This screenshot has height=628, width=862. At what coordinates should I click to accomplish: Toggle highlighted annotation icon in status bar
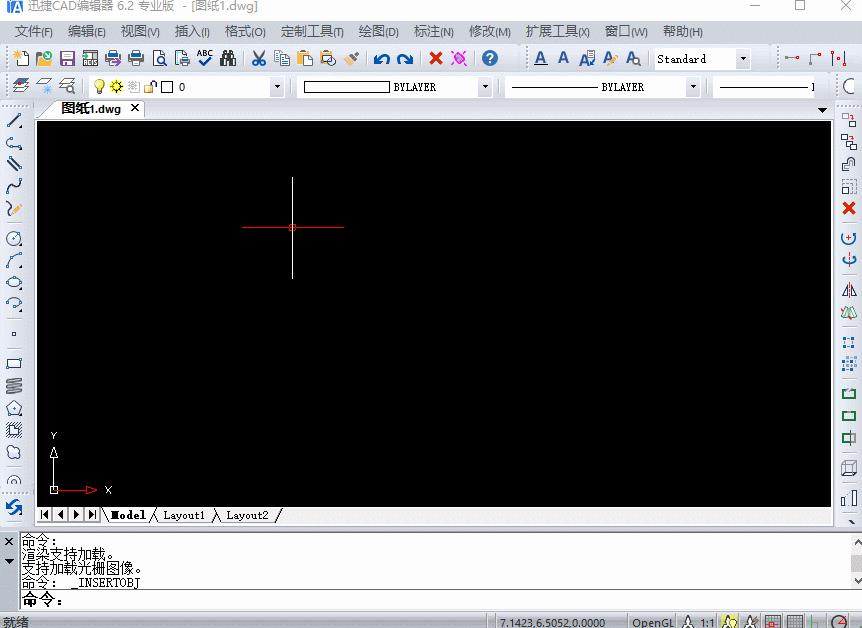(x=730, y=622)
